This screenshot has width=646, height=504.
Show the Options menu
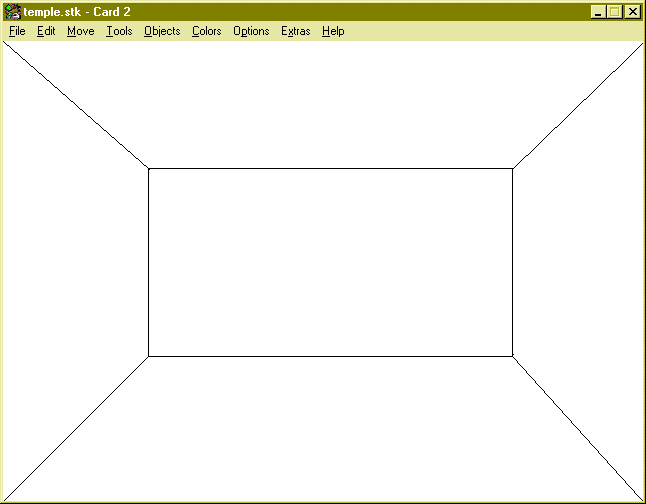point(251,31)
